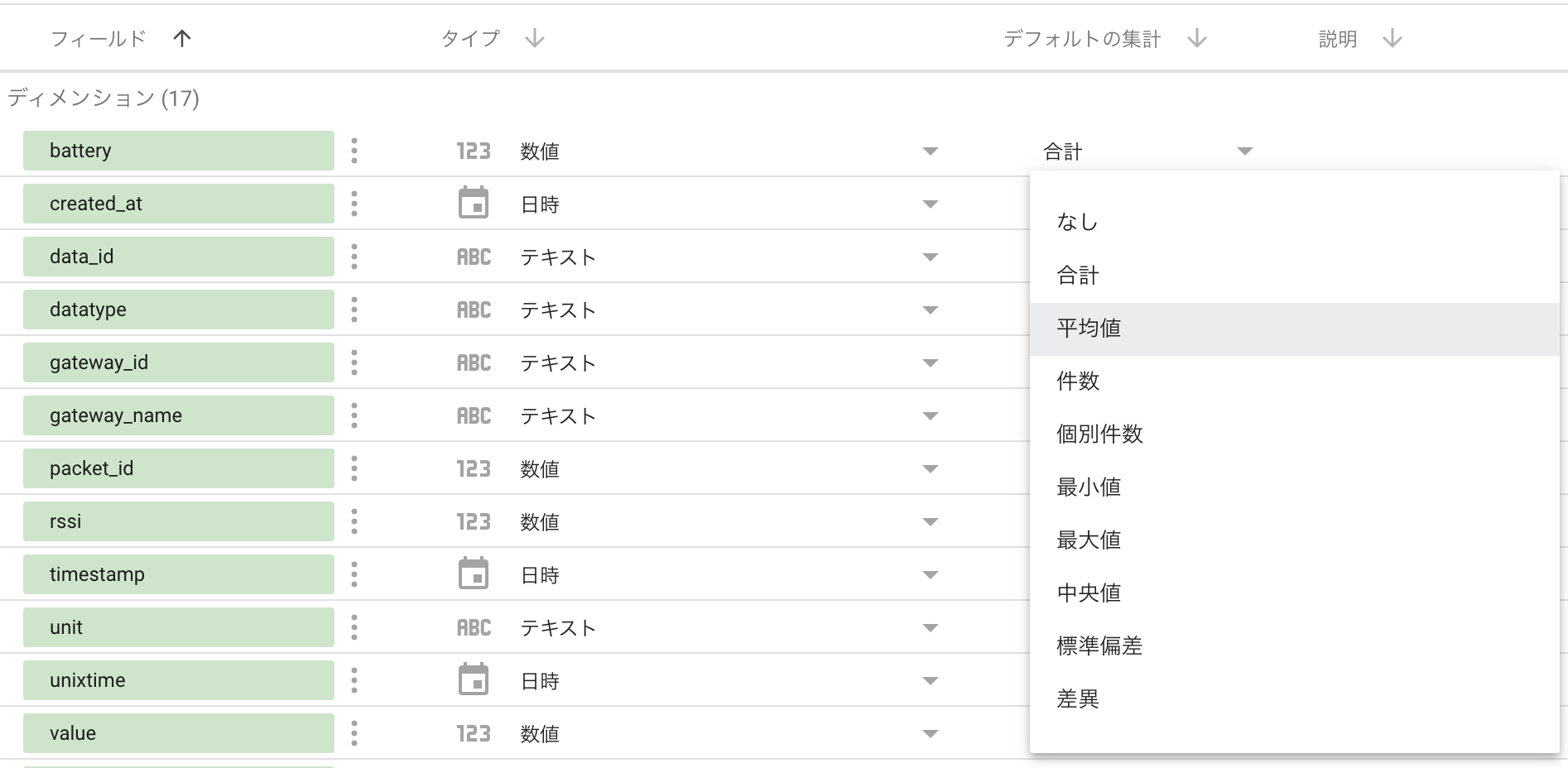Select 標準偏差 as default aggregation
The image size is (1568, 768).
pos(1099,646)
